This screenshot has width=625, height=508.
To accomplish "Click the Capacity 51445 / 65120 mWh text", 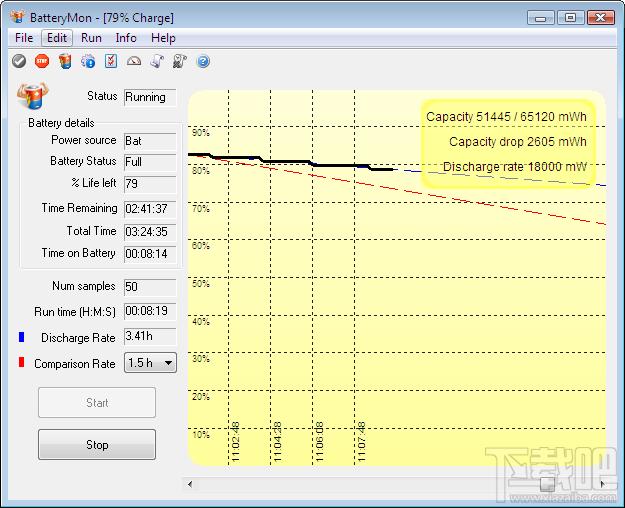I will (506, 117).
